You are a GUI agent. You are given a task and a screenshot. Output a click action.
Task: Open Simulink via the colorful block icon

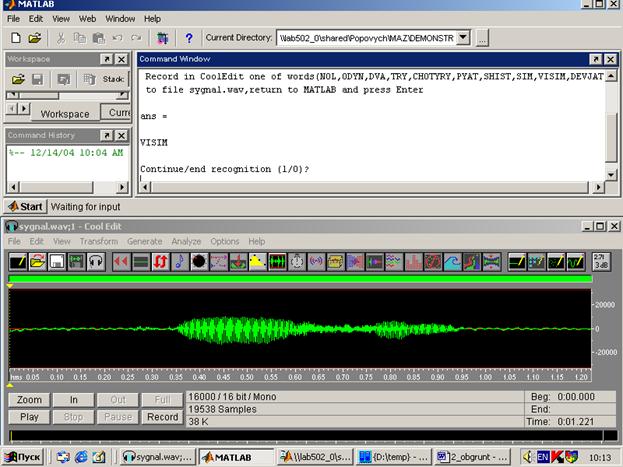click(x=162, y=38)
